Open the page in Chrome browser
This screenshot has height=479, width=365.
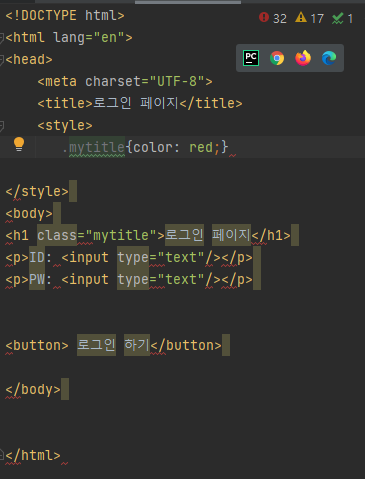[277, 58]
